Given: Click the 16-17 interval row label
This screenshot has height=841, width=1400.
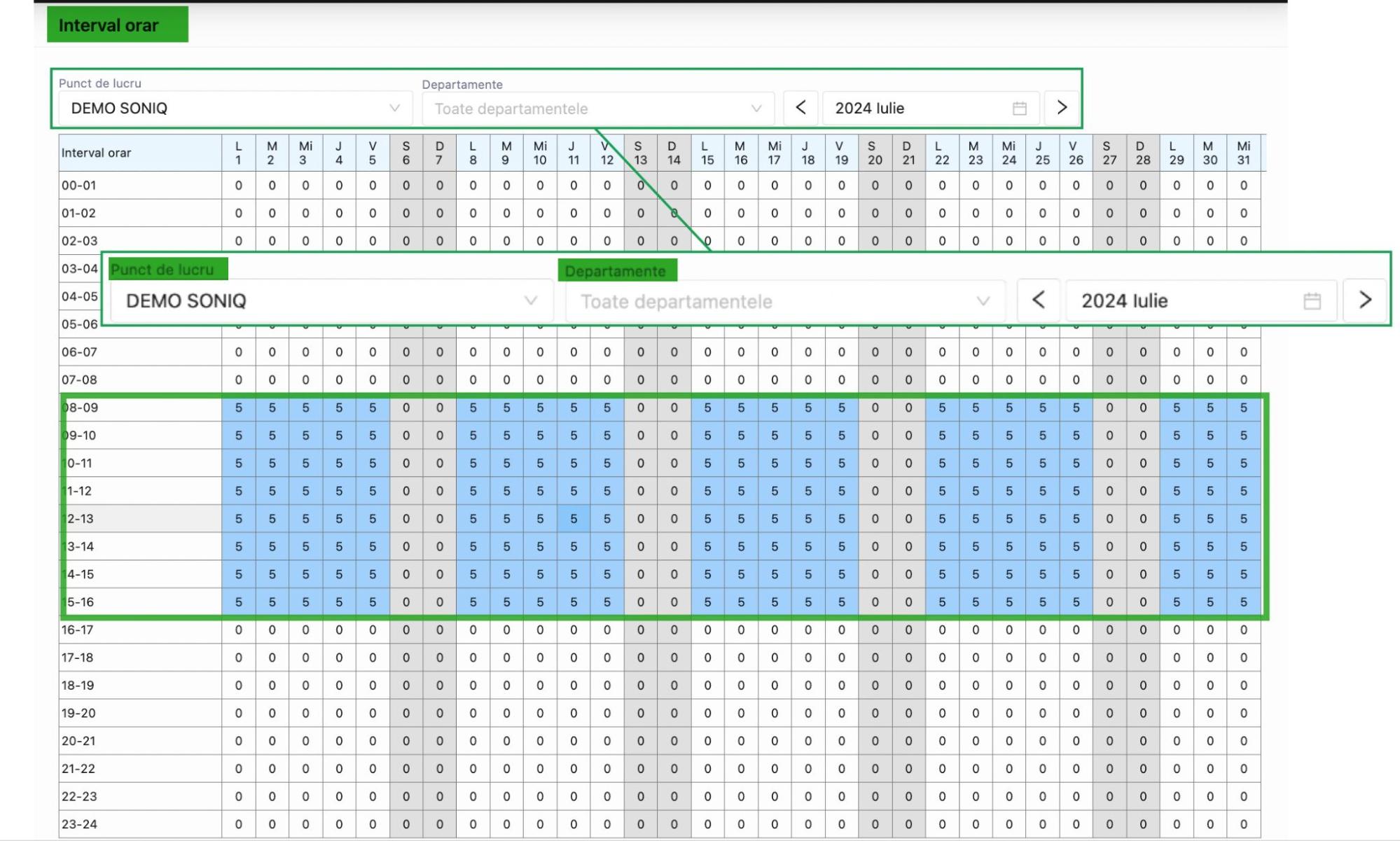Looking at the screenshot, I should [x=140, y=630].
